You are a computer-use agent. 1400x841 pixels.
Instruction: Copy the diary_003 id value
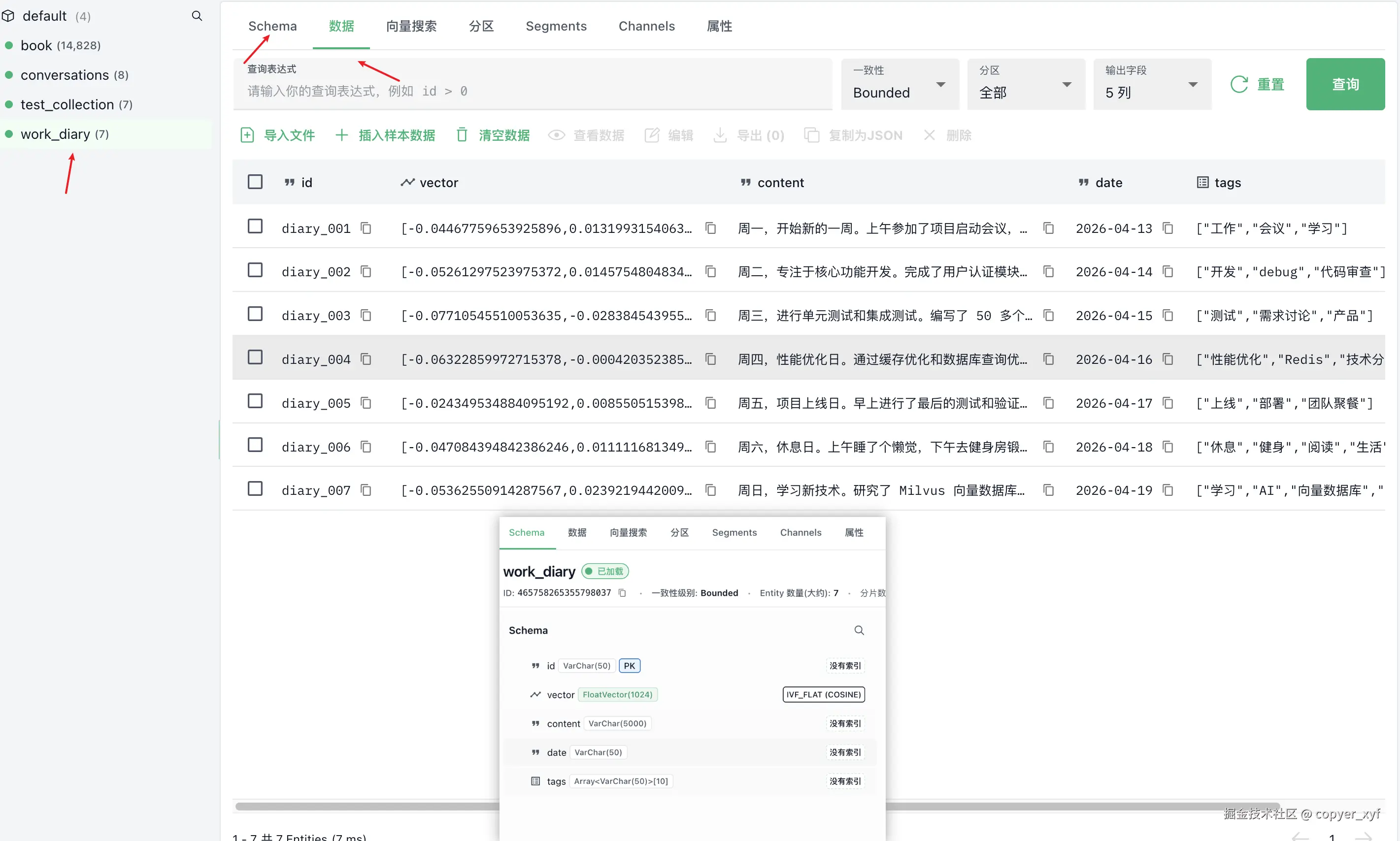point(366,316)
